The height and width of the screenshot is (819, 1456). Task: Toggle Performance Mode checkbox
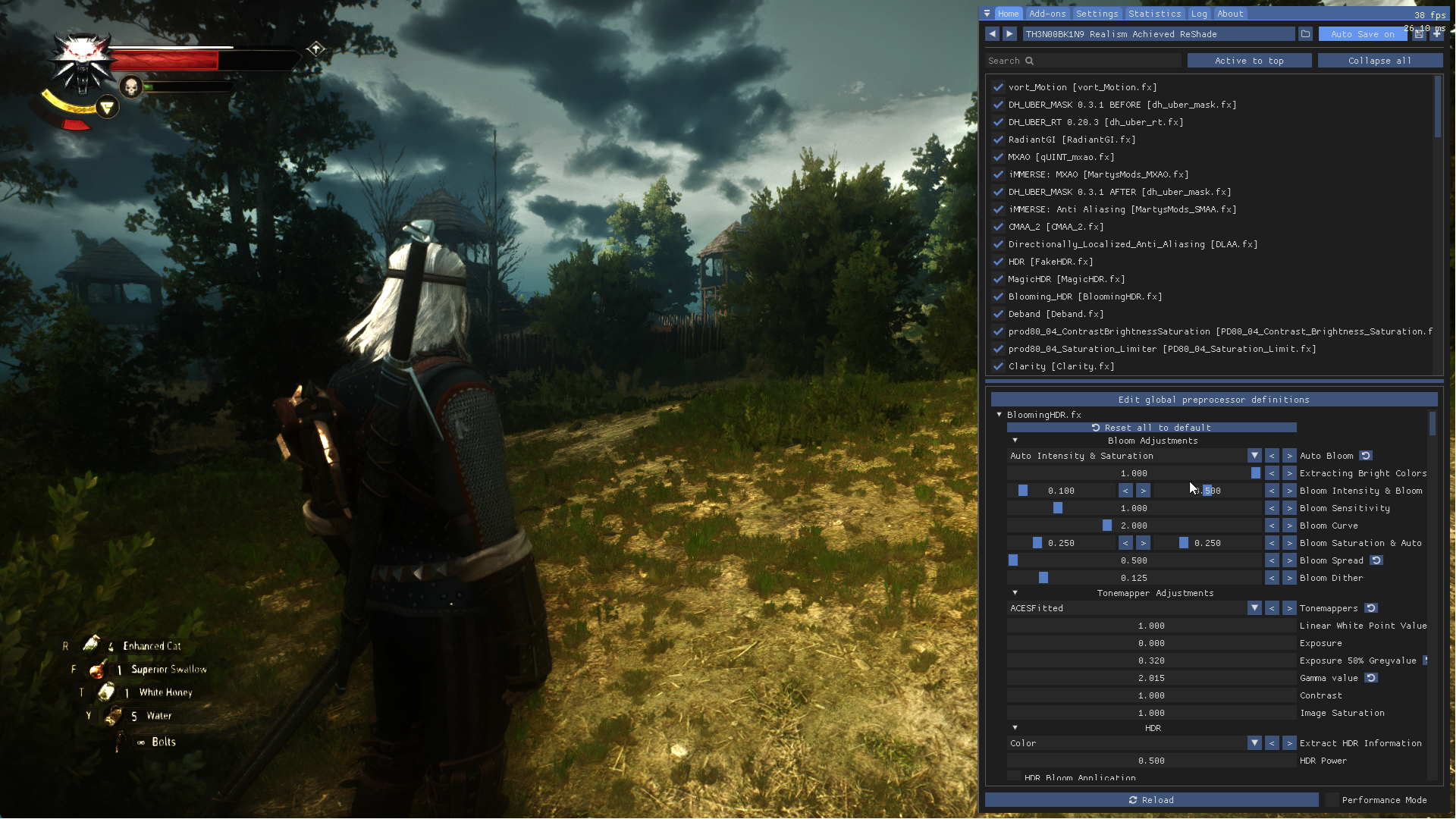[1332, 800]
